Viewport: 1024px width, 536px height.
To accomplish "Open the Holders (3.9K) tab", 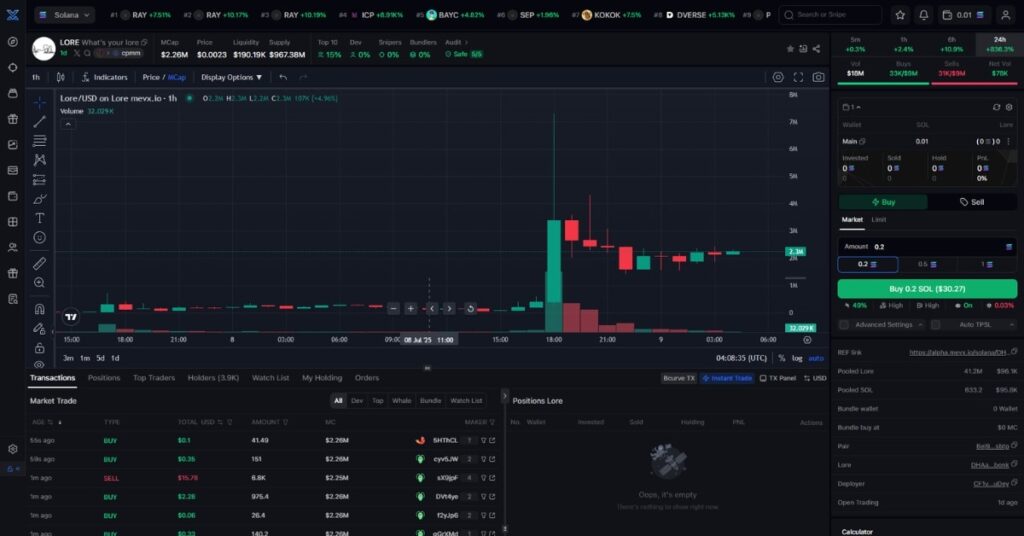I will (214, 378).
